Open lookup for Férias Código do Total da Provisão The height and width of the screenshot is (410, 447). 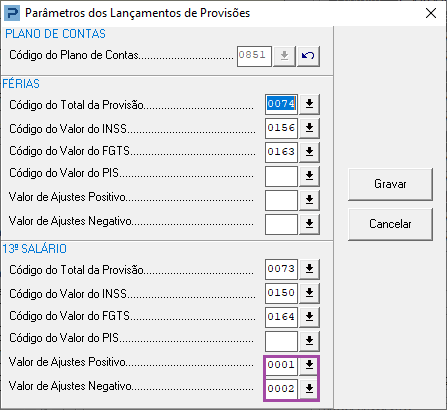coord(309,104)
